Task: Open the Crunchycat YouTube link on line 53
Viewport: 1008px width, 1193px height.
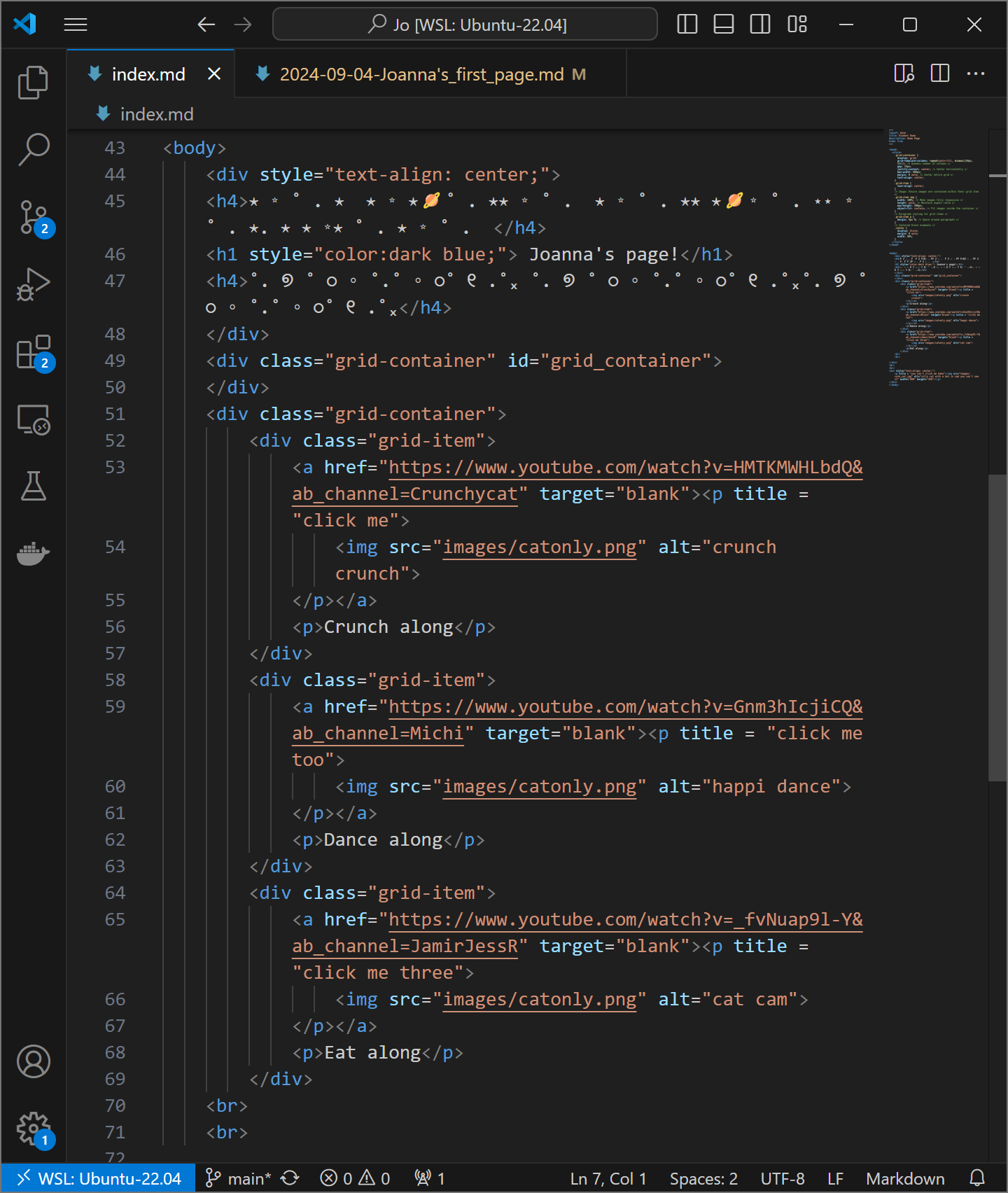Action: click(626, 467)
